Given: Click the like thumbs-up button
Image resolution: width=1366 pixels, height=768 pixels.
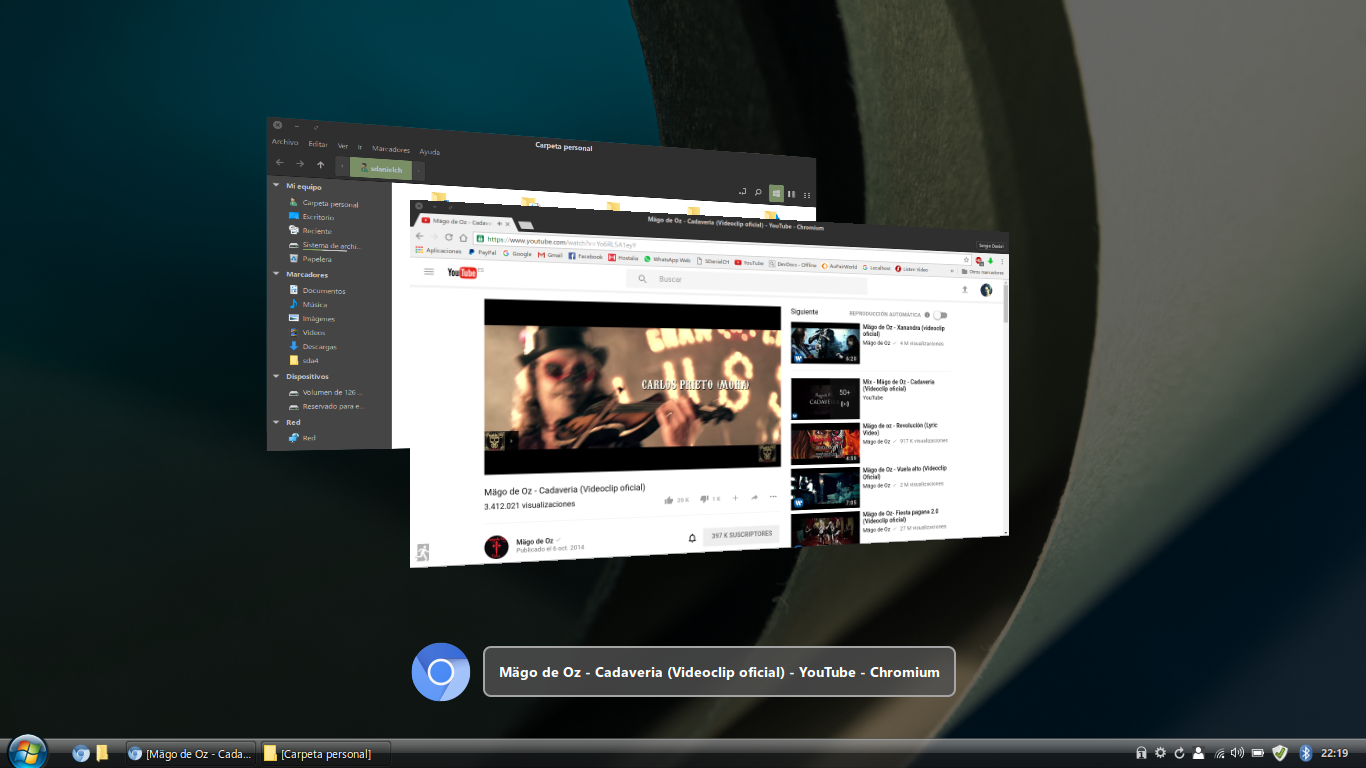Looking at the screenshot, I should (x=669, y=499).
